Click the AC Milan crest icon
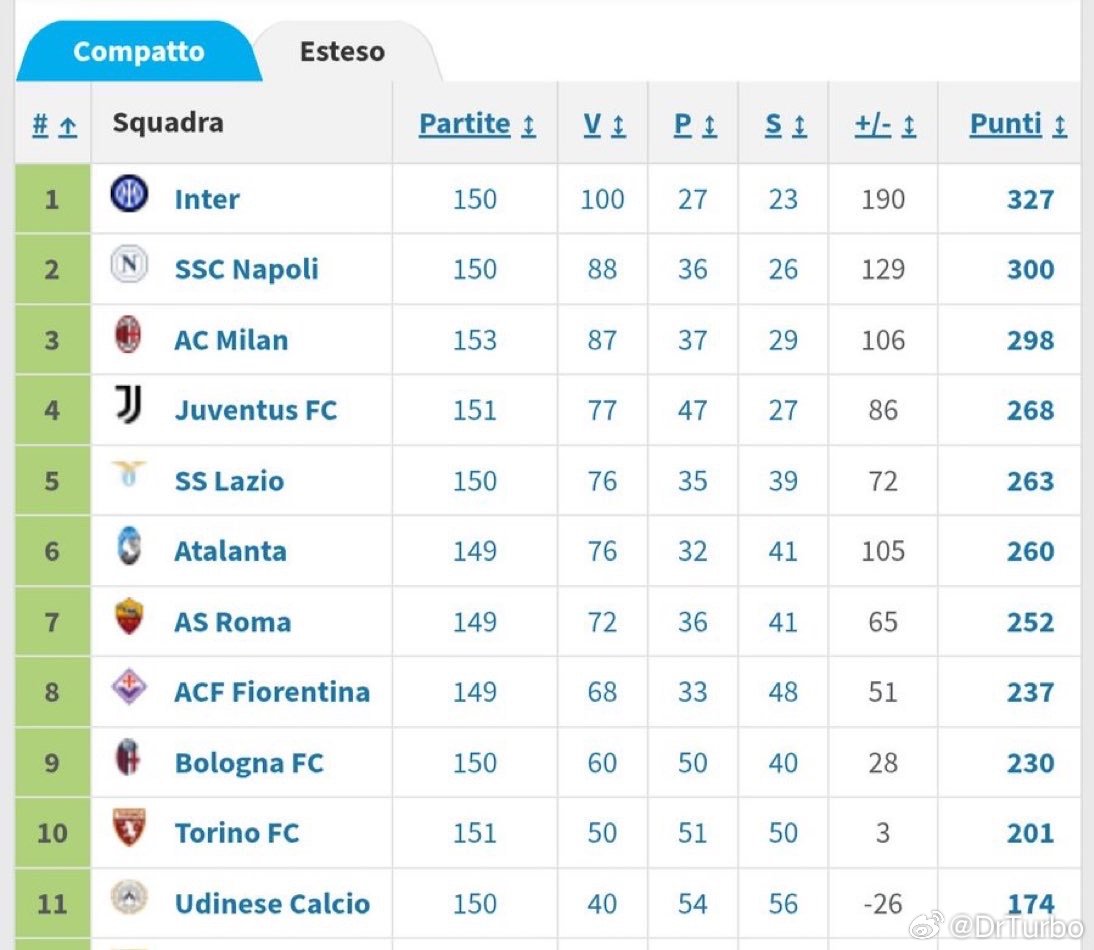 coord(128,334)
